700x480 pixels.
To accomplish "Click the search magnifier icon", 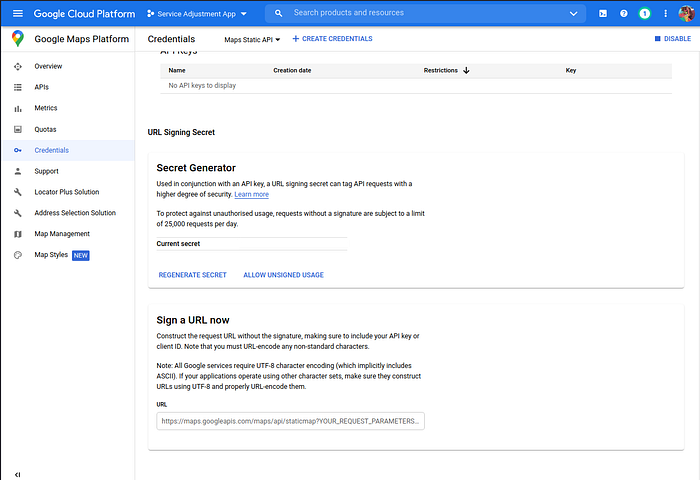I will coord(279,13).
